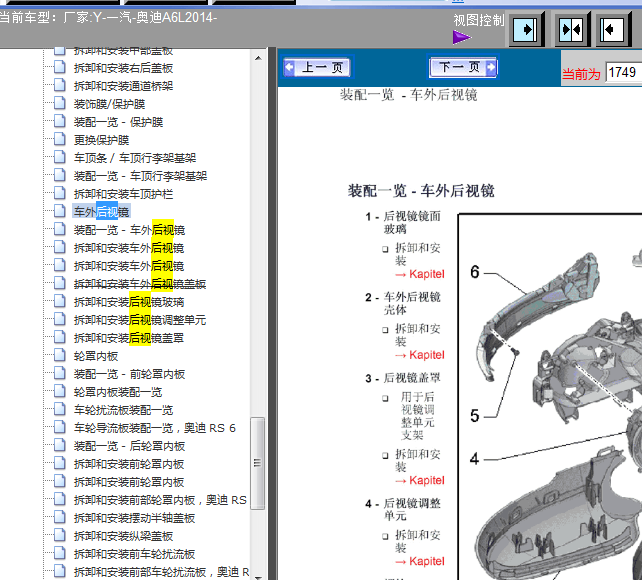Select tree item 拆卸和安装前车轮扰流板

tap(134, 554)
